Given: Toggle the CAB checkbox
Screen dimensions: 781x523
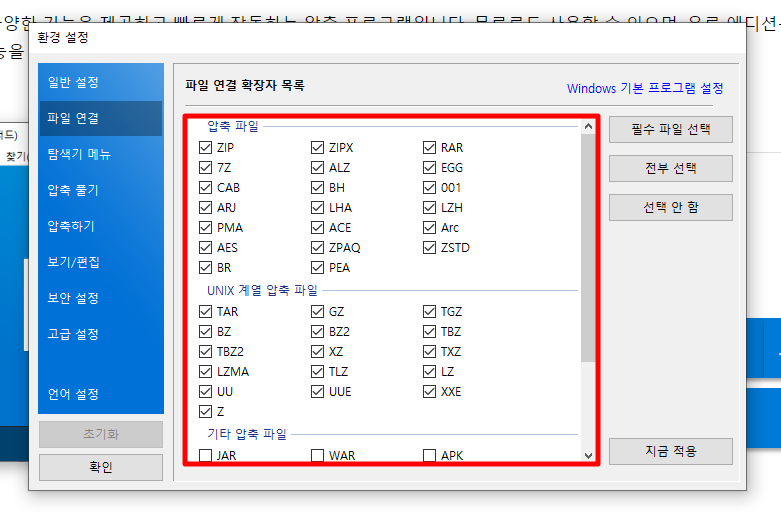Looking at the screenshot, I should click(205, 187).
